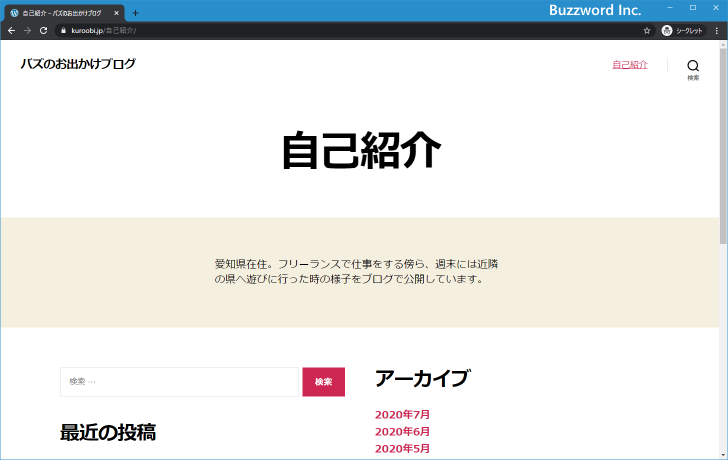
Task: Open the 2020年5月 archive link
Action: coord(402,448)
